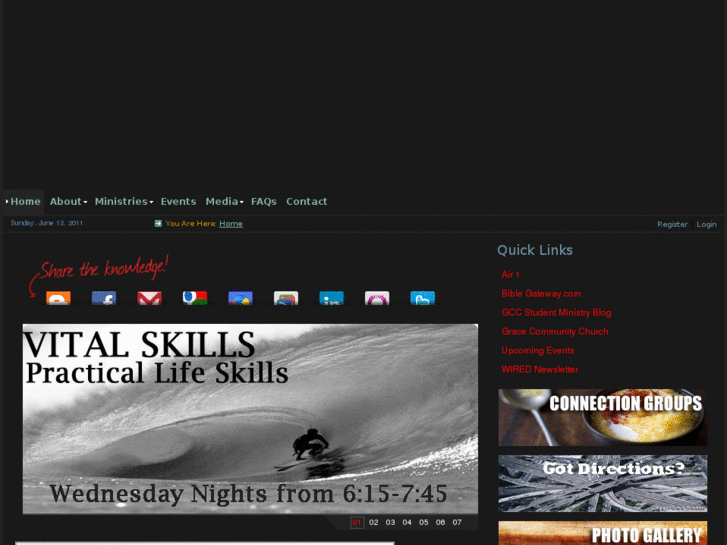Open the Got Directions? banner
Image resolution: width=727 pixels, height=545 pixels.
tap(603, 483)
